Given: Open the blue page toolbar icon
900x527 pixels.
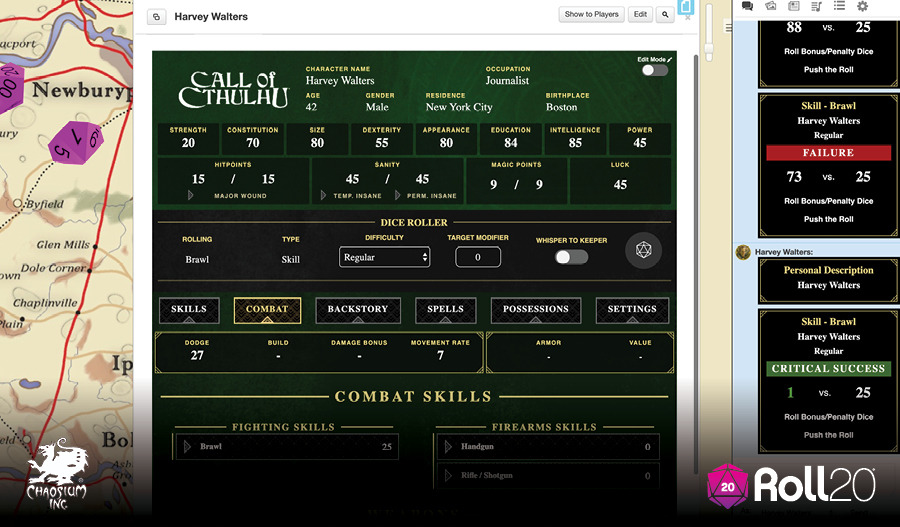Looking at the screenshot, I should [685, 7].
